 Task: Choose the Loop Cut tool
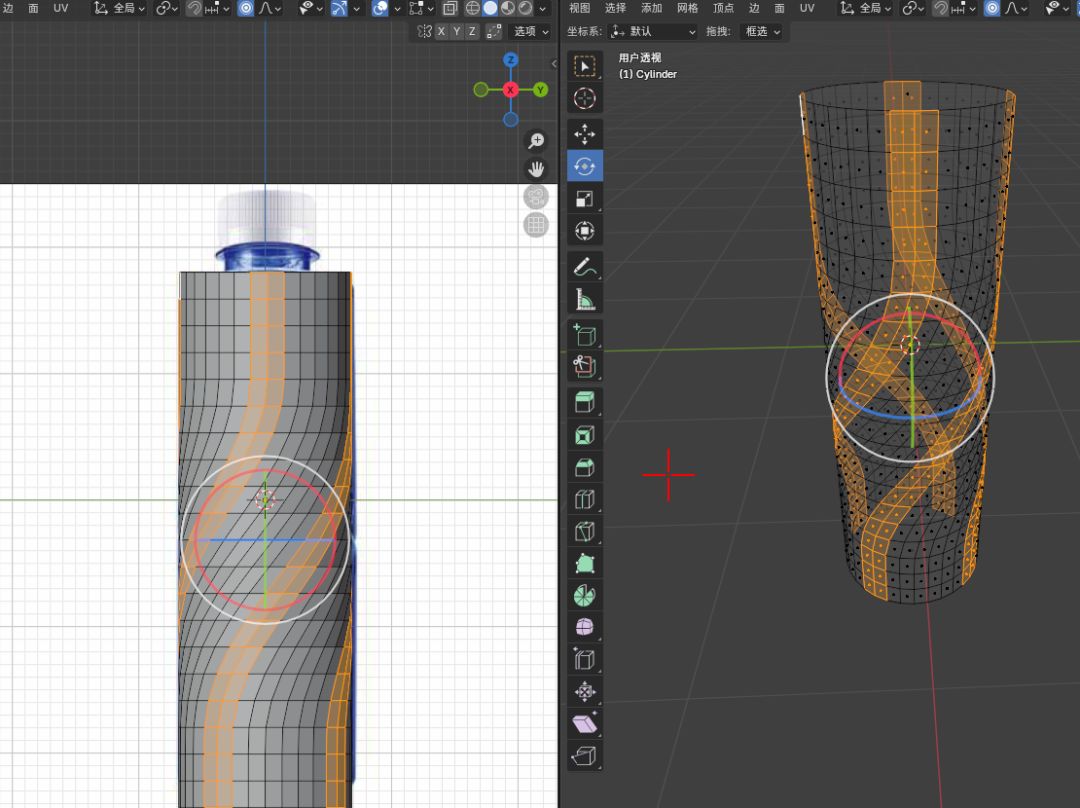[585, 499]
